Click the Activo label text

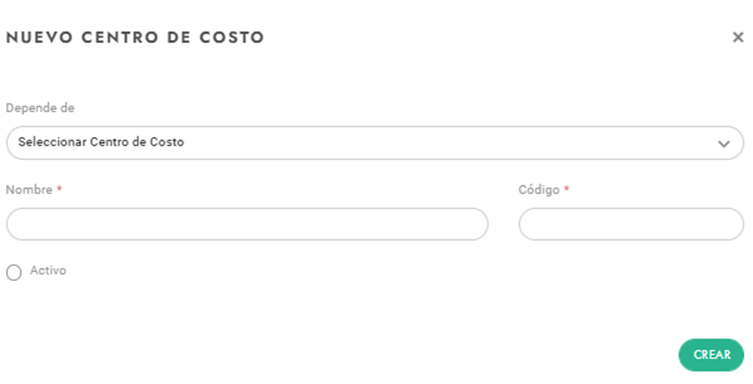click(x=48, y=270)
